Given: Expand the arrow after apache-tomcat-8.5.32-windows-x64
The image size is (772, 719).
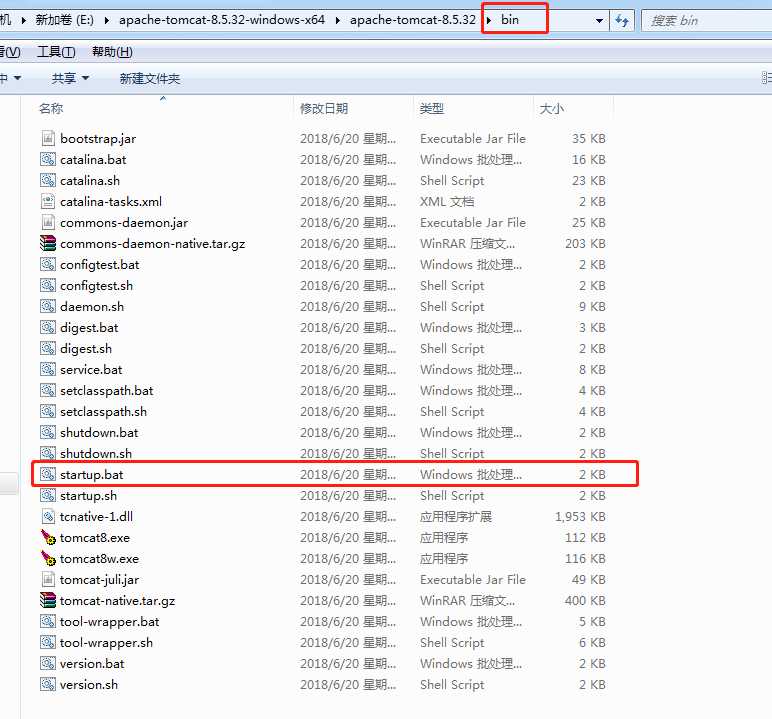Looking at the screenshot, I should click(x=338, y=21).
